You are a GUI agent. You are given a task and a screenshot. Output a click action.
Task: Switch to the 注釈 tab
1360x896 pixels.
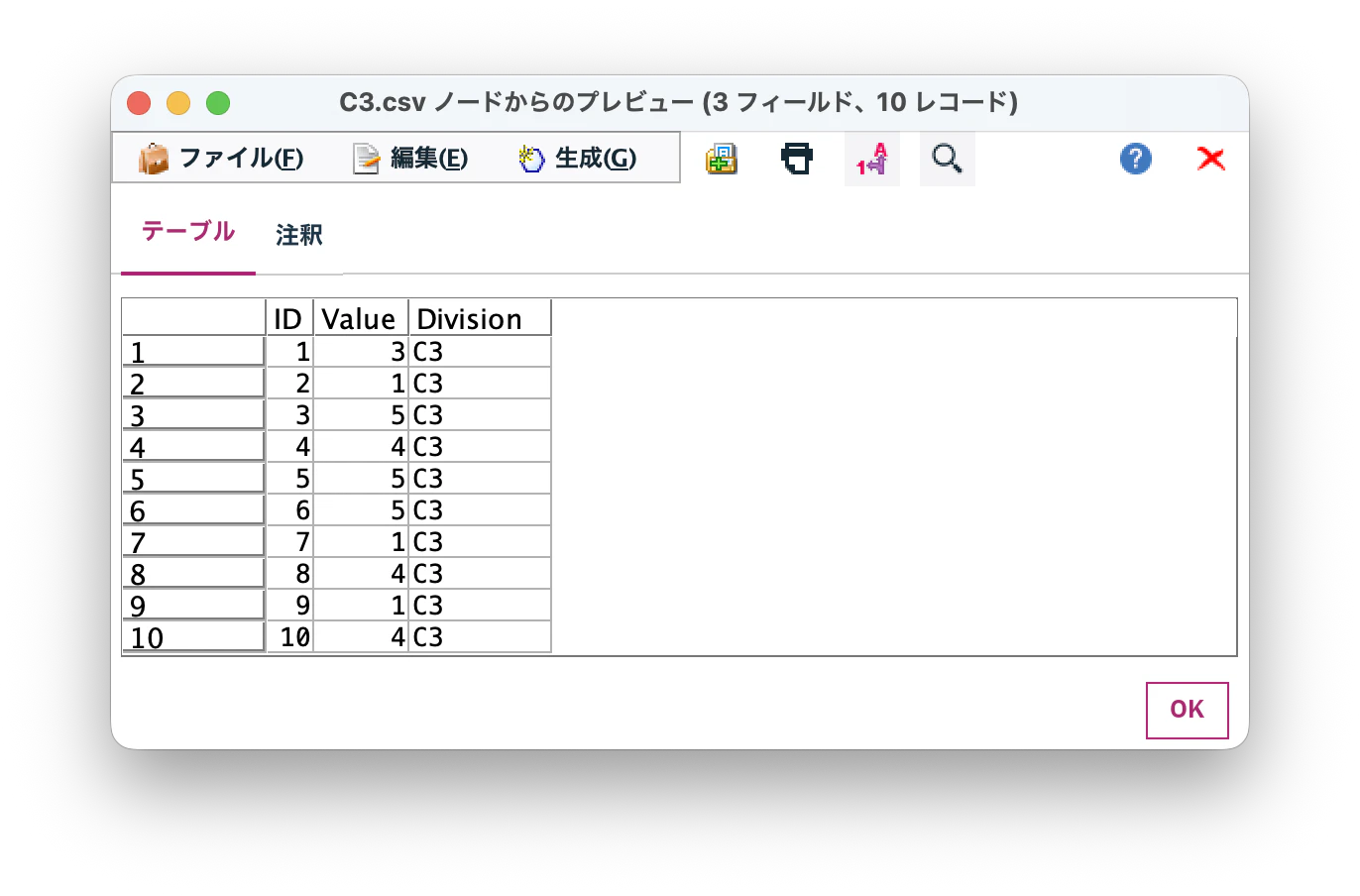point(299,235)
